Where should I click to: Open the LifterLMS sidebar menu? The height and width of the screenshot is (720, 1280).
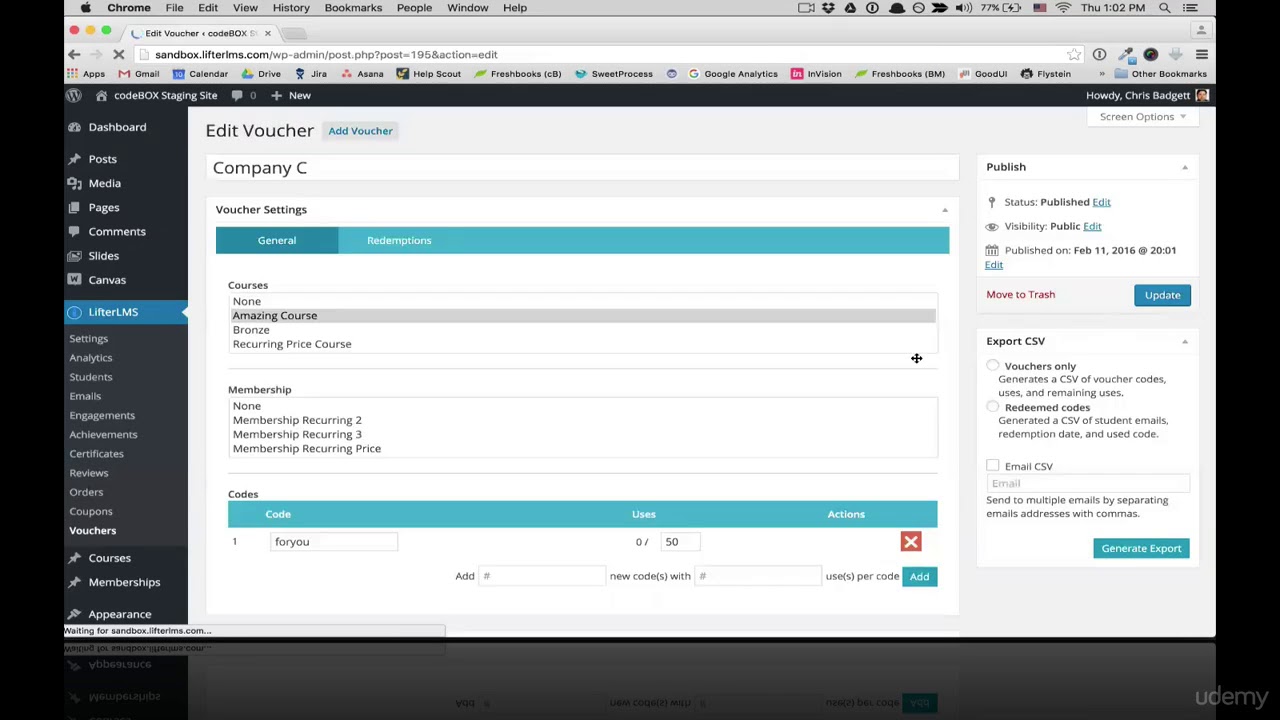pyautogui.click(x=125, y=312)
